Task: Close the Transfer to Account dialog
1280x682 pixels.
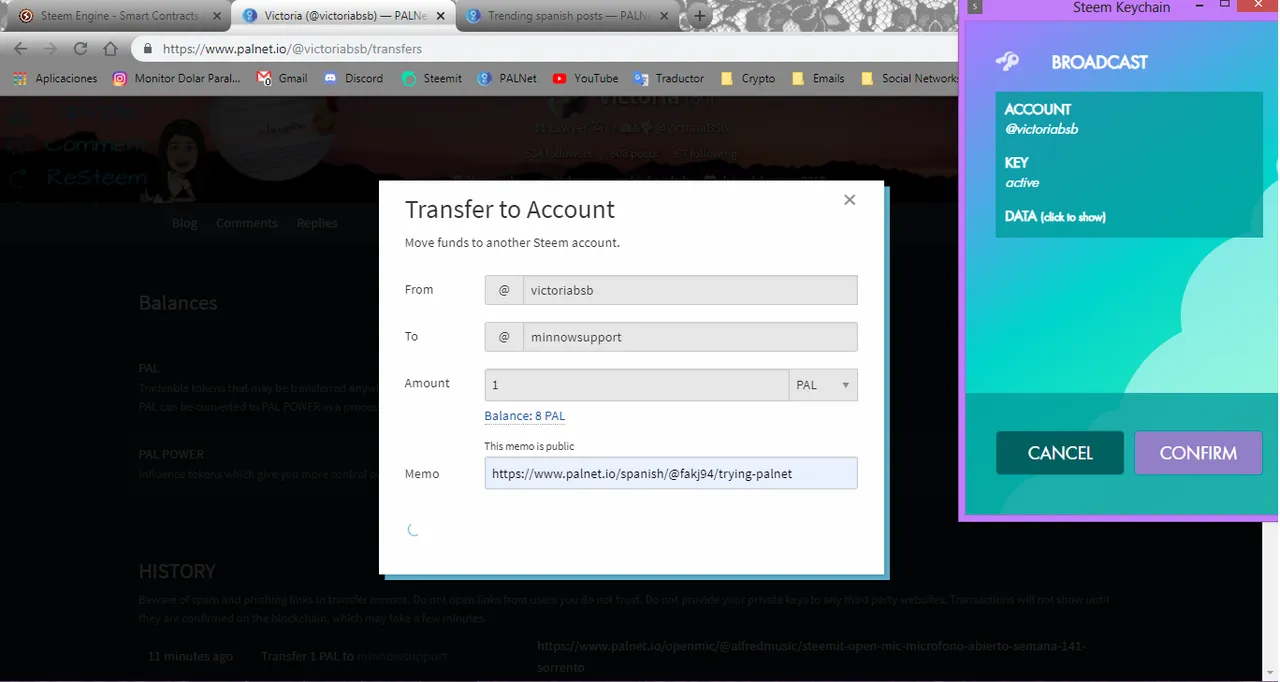Action: [849, 200]
